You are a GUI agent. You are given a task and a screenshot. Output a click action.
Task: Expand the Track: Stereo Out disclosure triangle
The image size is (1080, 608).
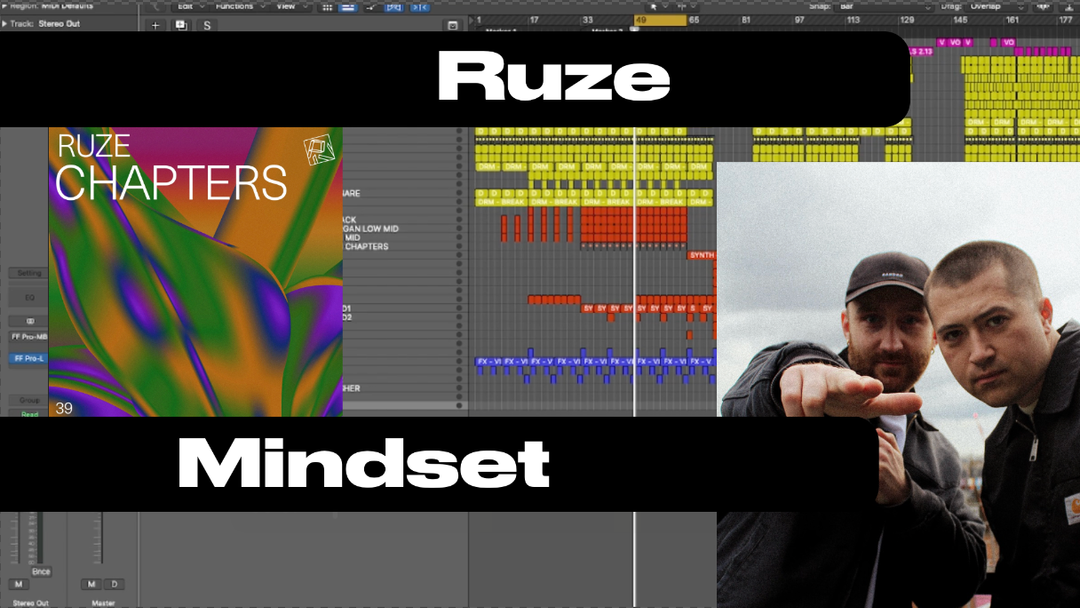pos(5,22)
